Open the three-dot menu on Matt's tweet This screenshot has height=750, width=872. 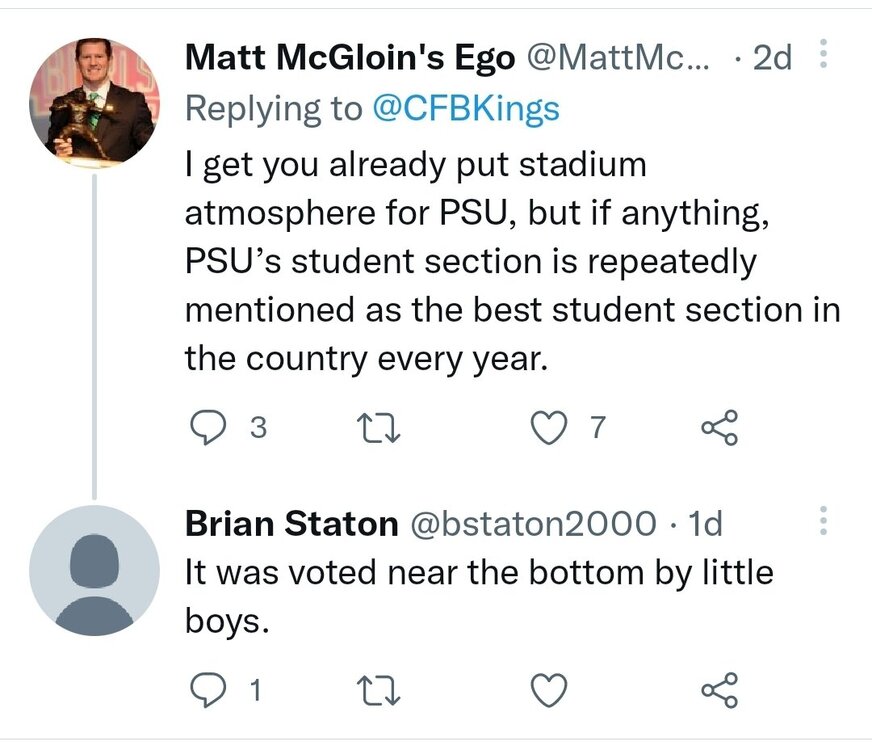823,52
